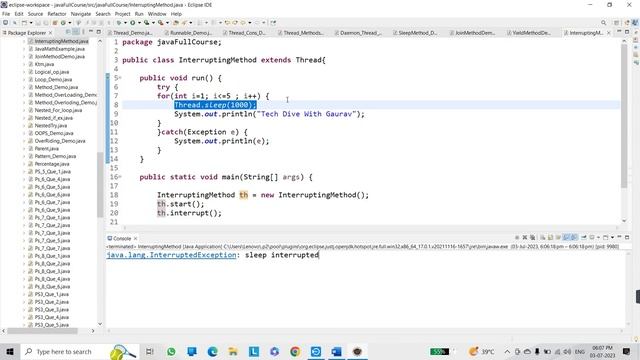Expand Pattern_Demo.java tree node
Image resolution: width=640 pixels, height=360 pixels.
(x=24, y=156)
